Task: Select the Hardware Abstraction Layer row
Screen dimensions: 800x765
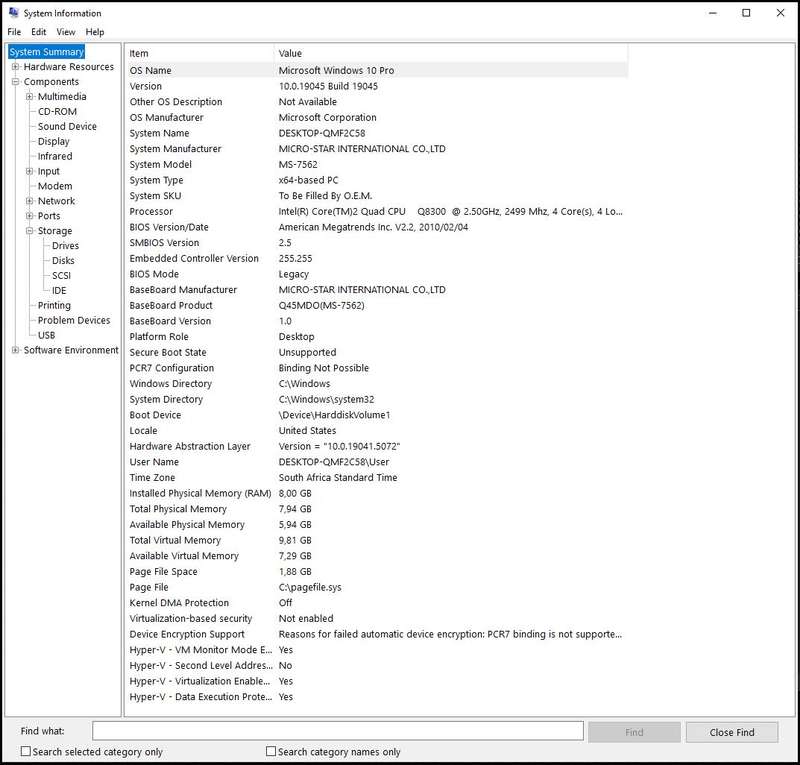Action: pos(377,446)
